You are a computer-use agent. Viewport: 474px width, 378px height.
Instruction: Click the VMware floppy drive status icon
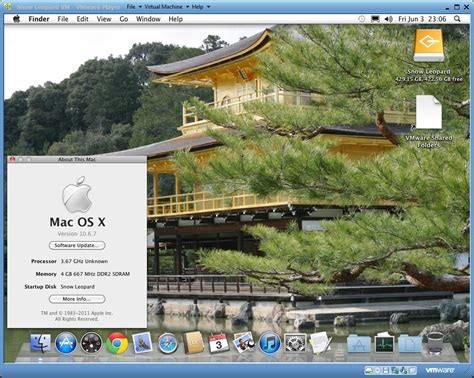click(386, 370)
